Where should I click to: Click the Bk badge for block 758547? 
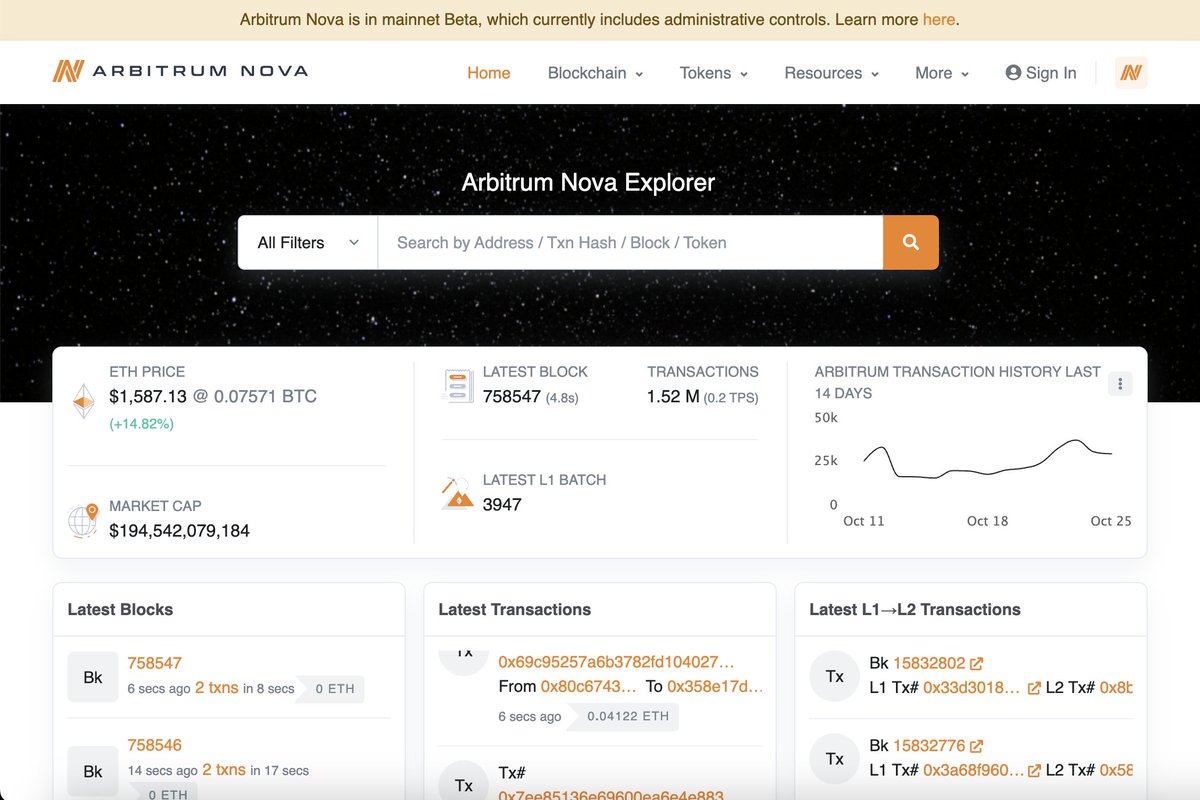93,677
